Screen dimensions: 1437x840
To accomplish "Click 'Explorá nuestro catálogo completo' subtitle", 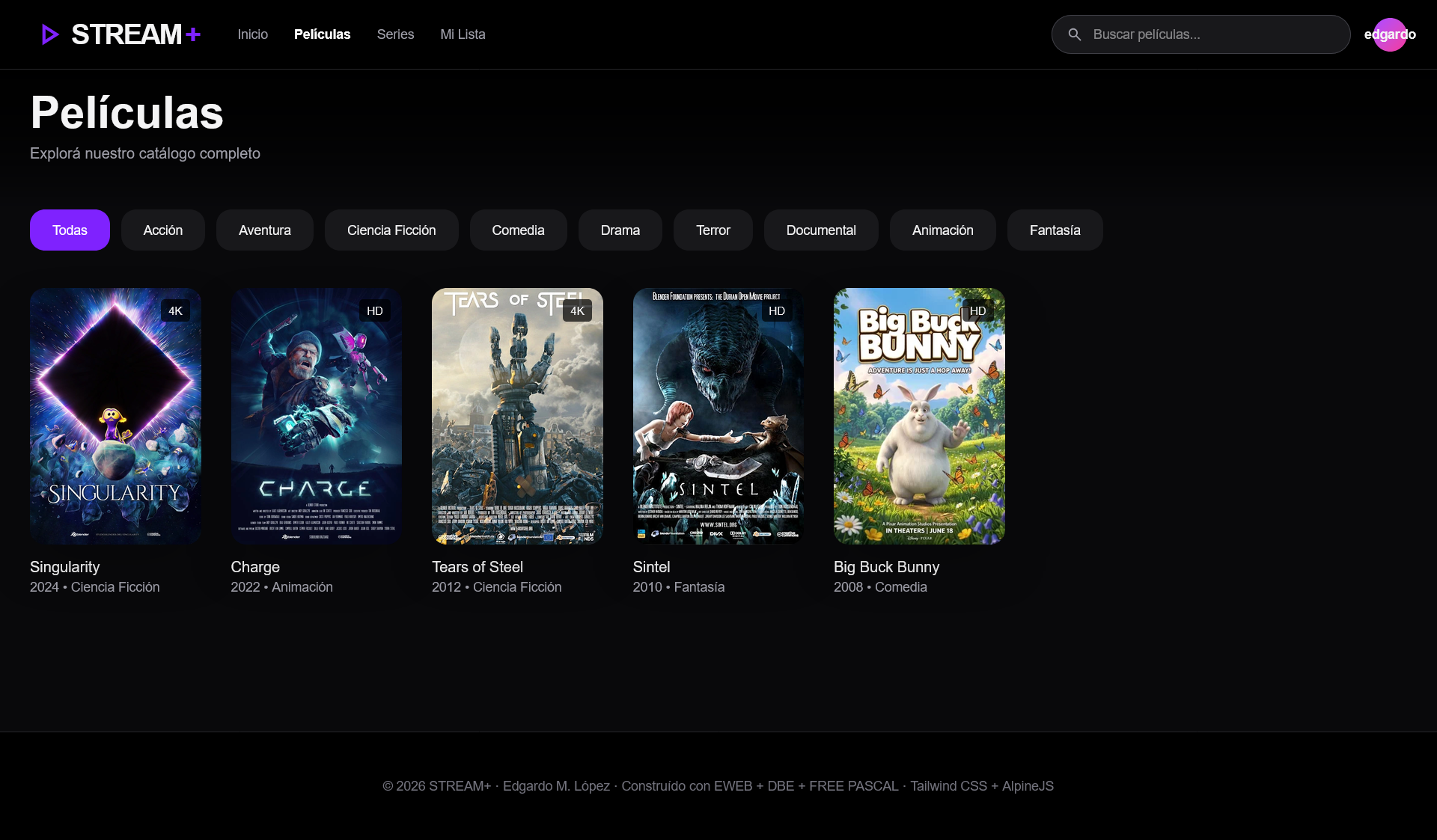I will coord(145,153).
